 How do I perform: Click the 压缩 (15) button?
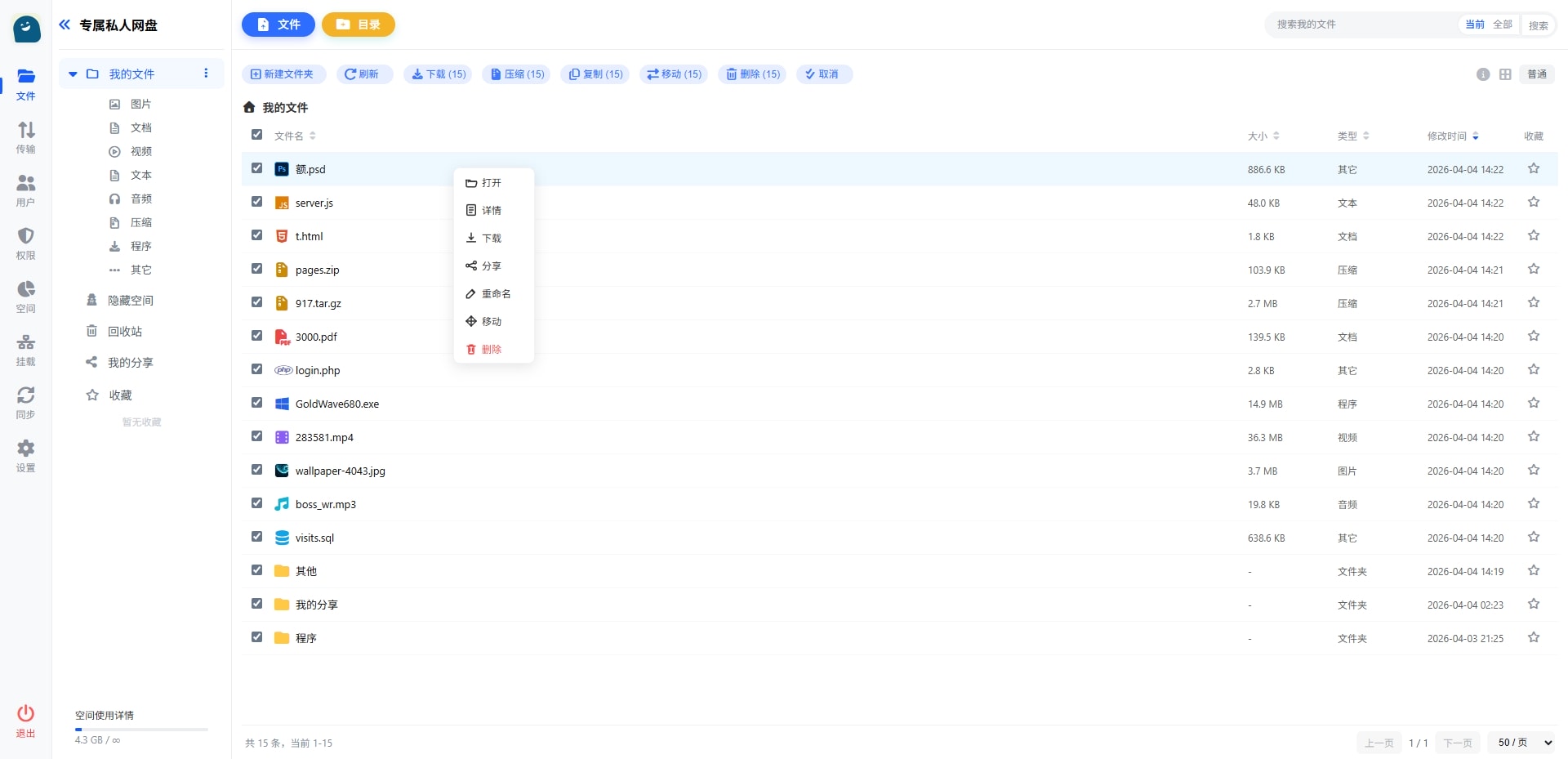click(x=516, y=74)
